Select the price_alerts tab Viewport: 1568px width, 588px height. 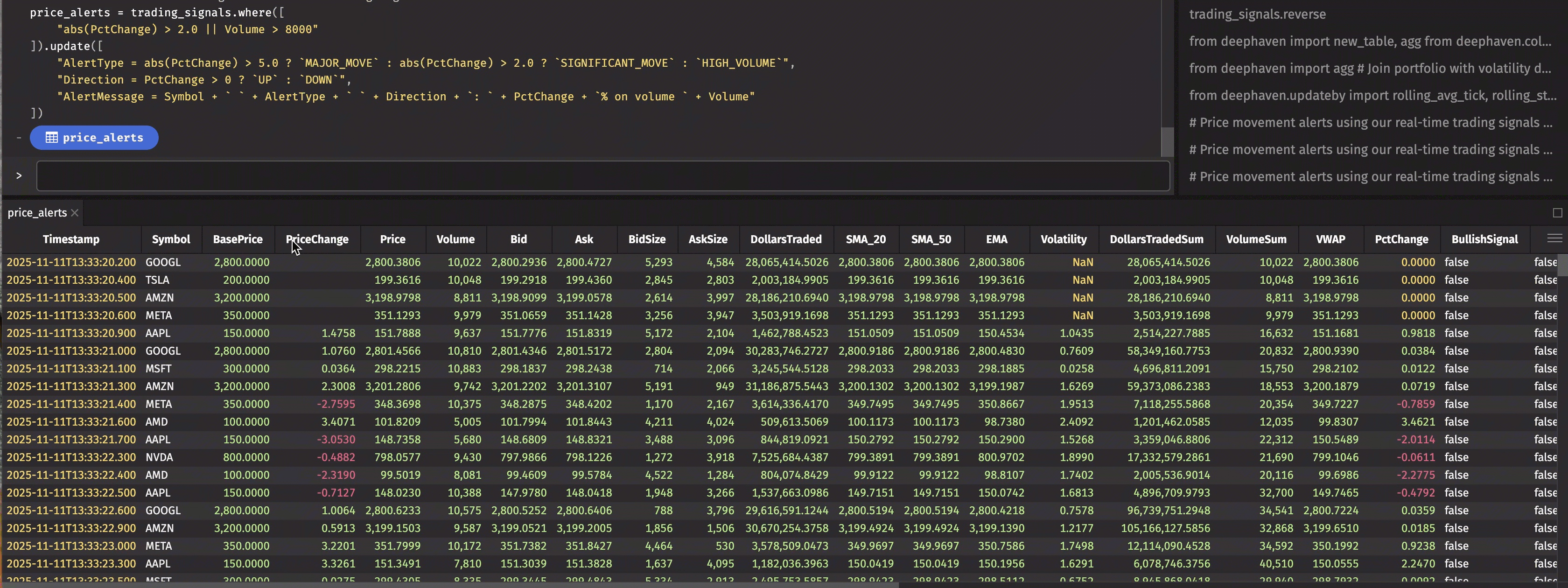tap(37, 212)
